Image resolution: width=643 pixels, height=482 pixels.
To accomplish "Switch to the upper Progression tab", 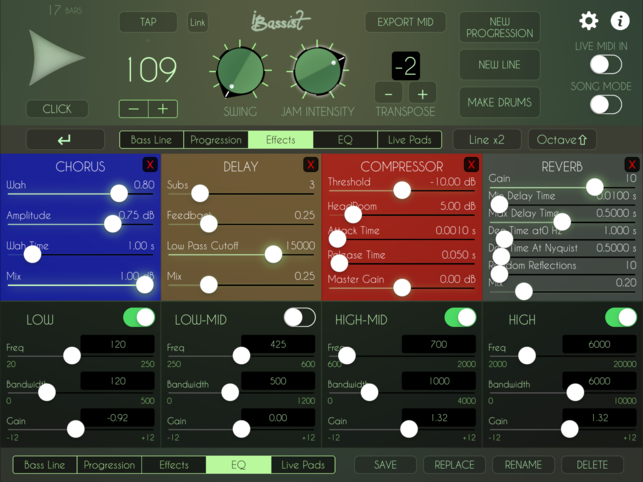I will point(216,140).
